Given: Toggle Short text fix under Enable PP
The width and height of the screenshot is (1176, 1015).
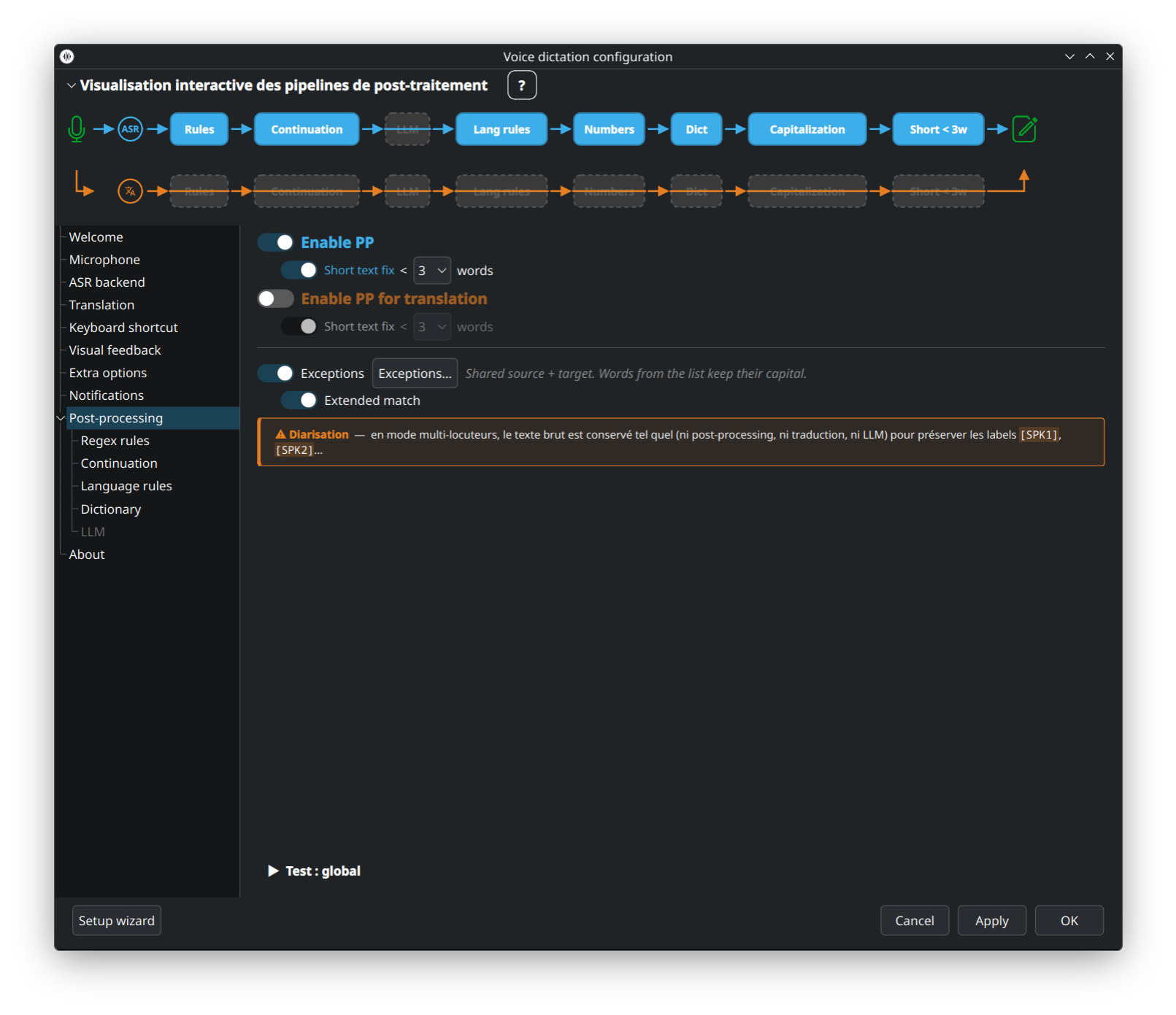Looking at the screenshot, I should pyautogui.click(x=299, y=270).
